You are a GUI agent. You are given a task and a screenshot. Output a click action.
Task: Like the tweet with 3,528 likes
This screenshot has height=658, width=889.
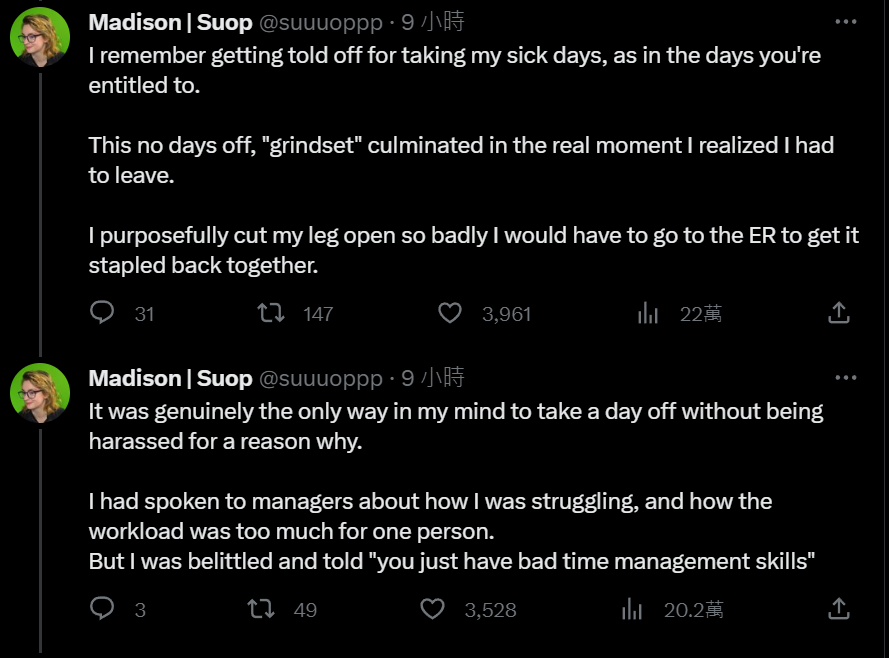coord(432,608)
